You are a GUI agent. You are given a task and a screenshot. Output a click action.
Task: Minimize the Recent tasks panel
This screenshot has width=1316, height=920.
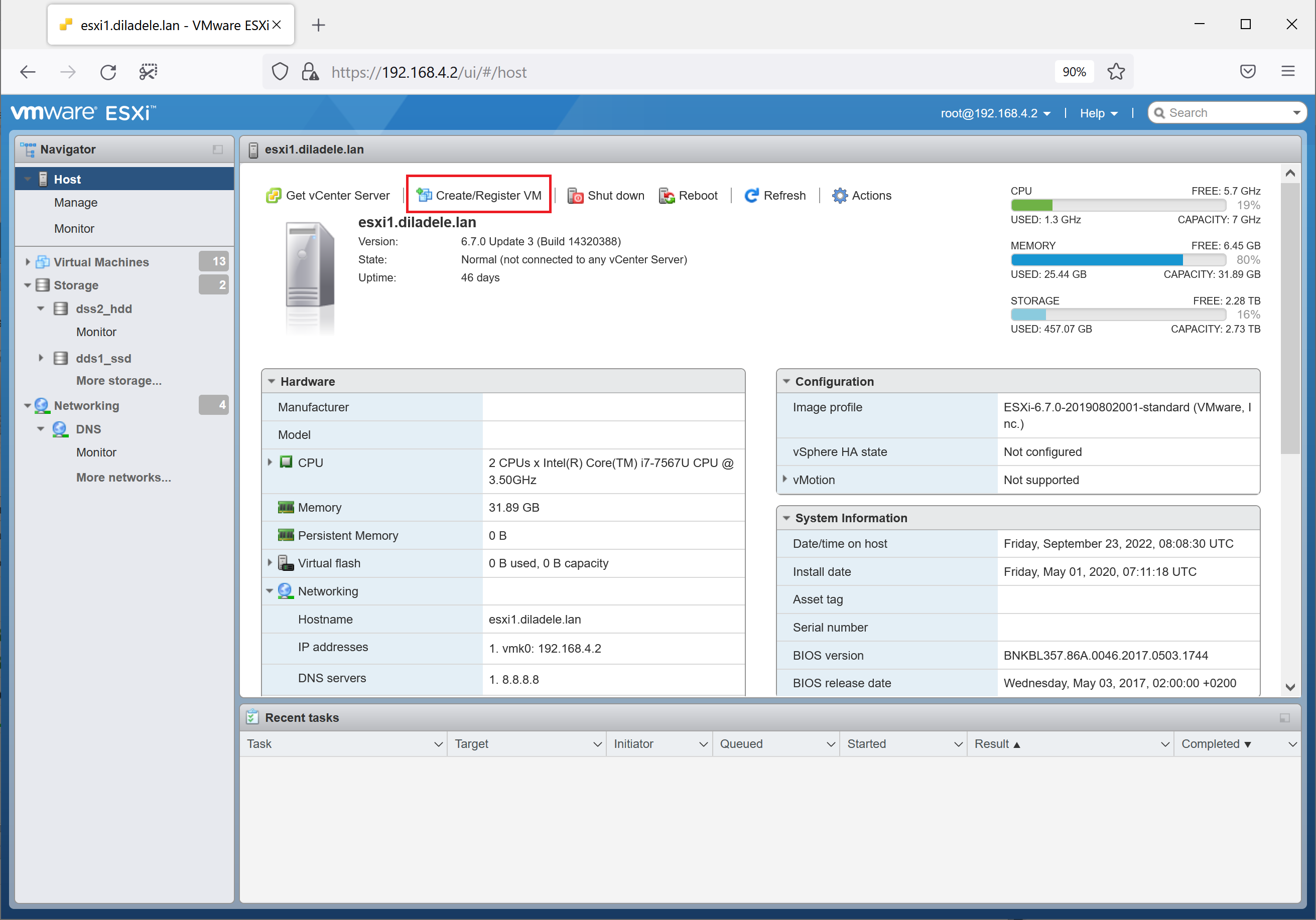(x=1284, y=718)
